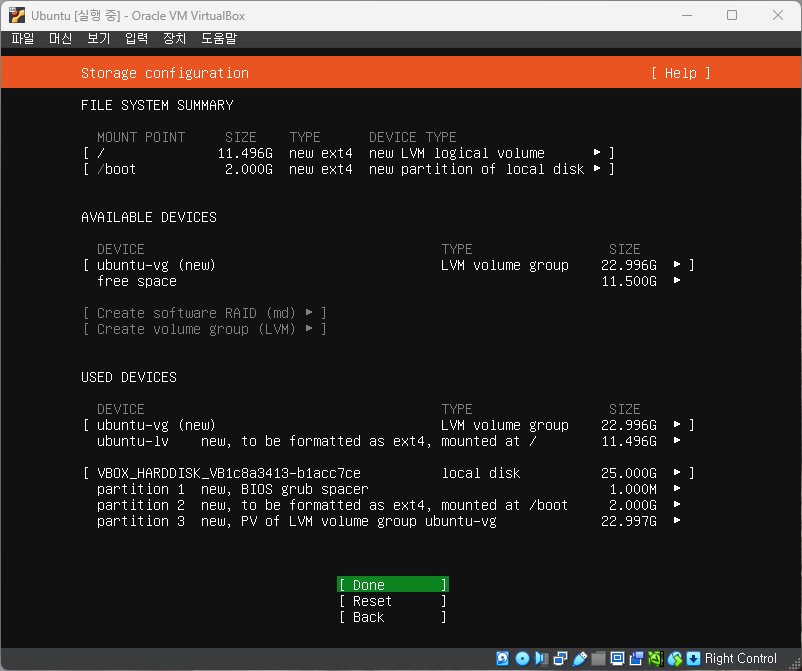Open the shared folders status icon

[598, 658]
